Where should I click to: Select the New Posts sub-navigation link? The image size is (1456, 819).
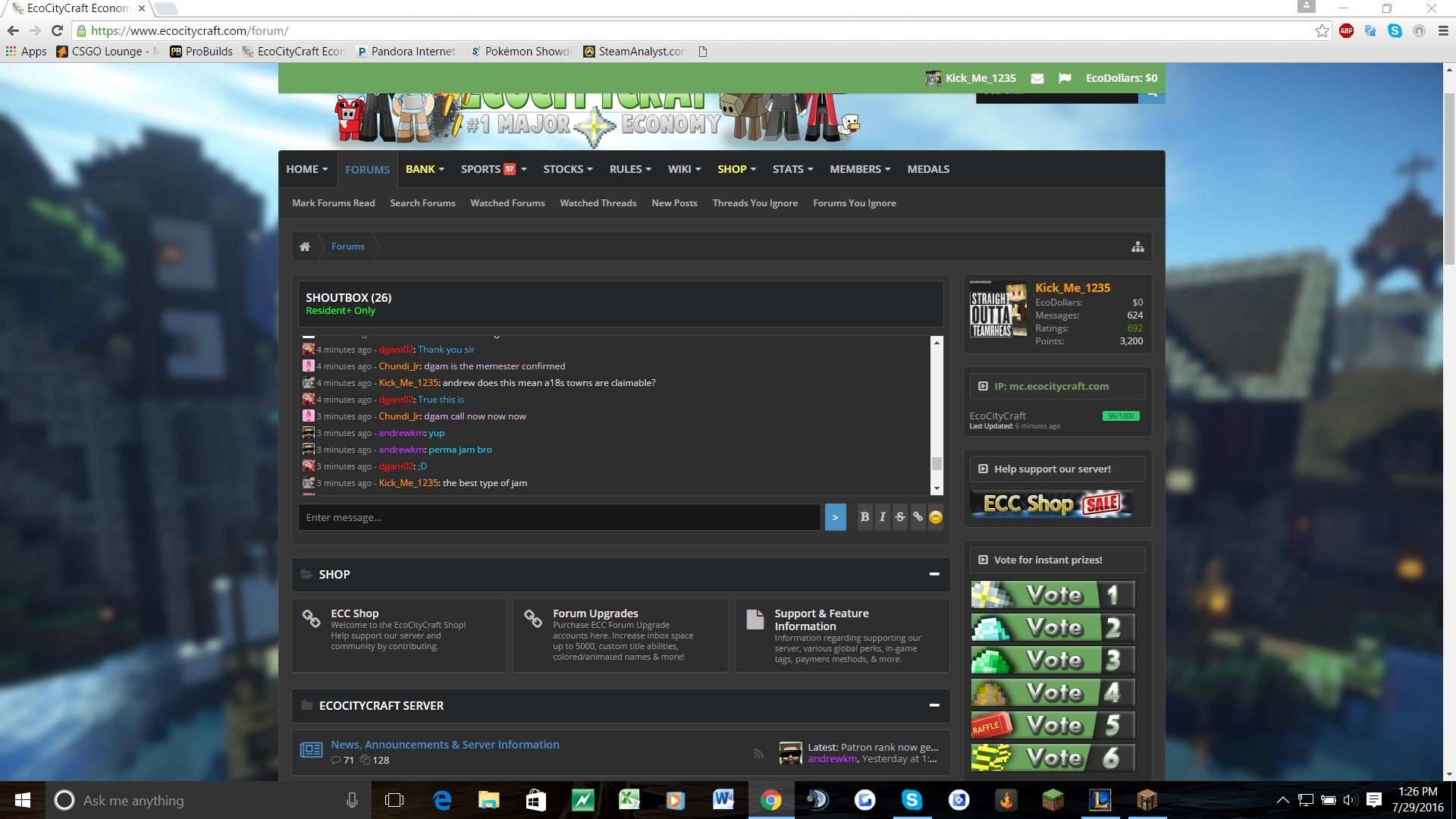674,203
